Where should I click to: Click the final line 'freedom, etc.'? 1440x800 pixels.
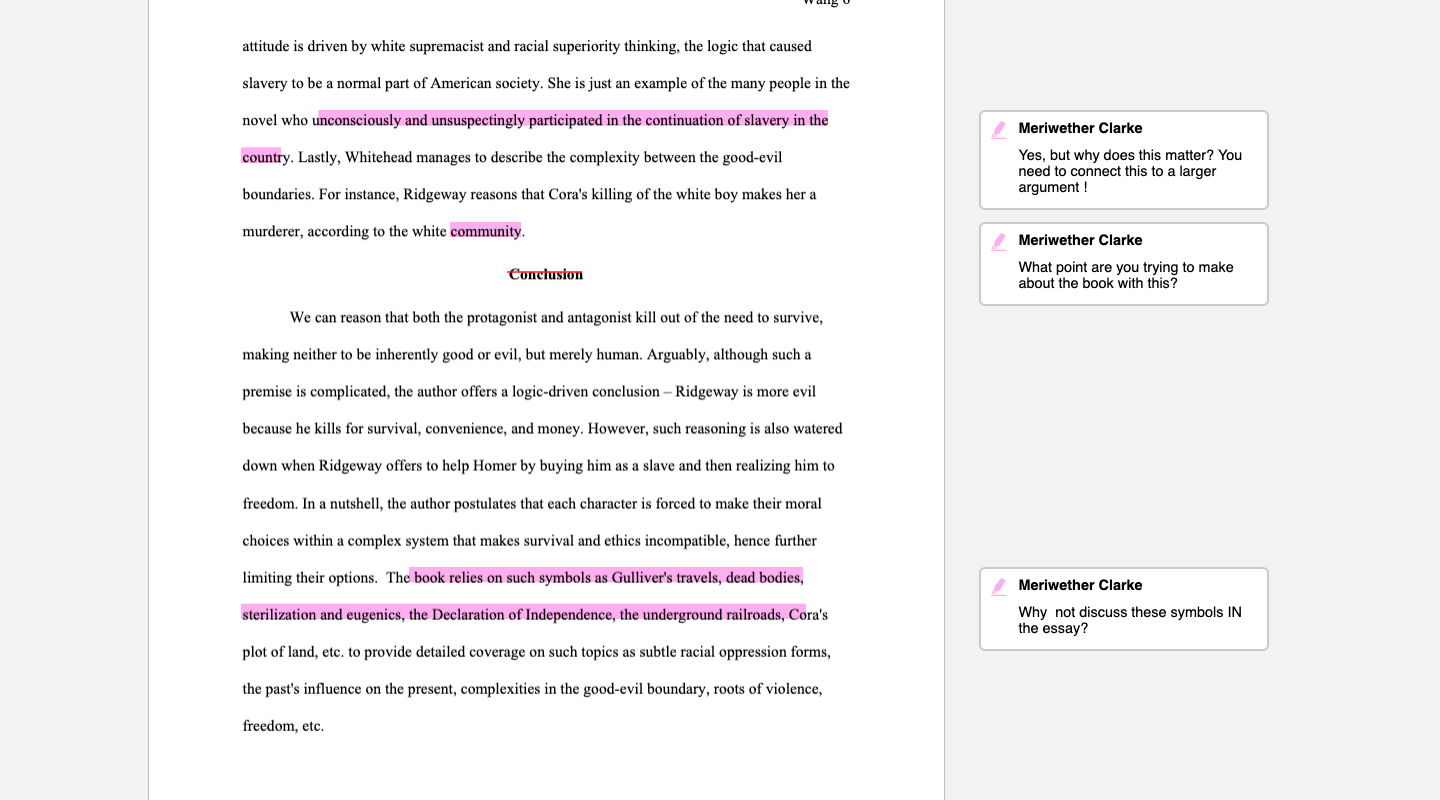pos(283,725)
